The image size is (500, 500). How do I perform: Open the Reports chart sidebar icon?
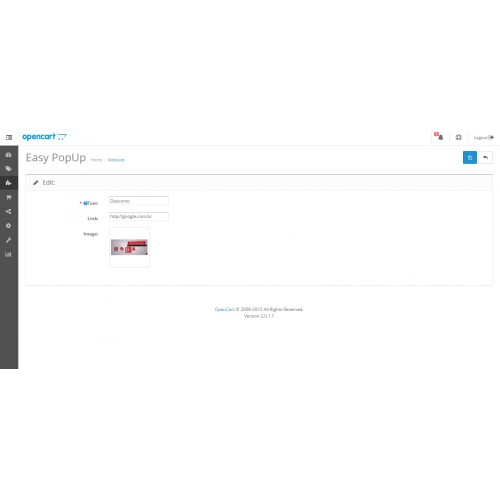[x=9, y=254]
